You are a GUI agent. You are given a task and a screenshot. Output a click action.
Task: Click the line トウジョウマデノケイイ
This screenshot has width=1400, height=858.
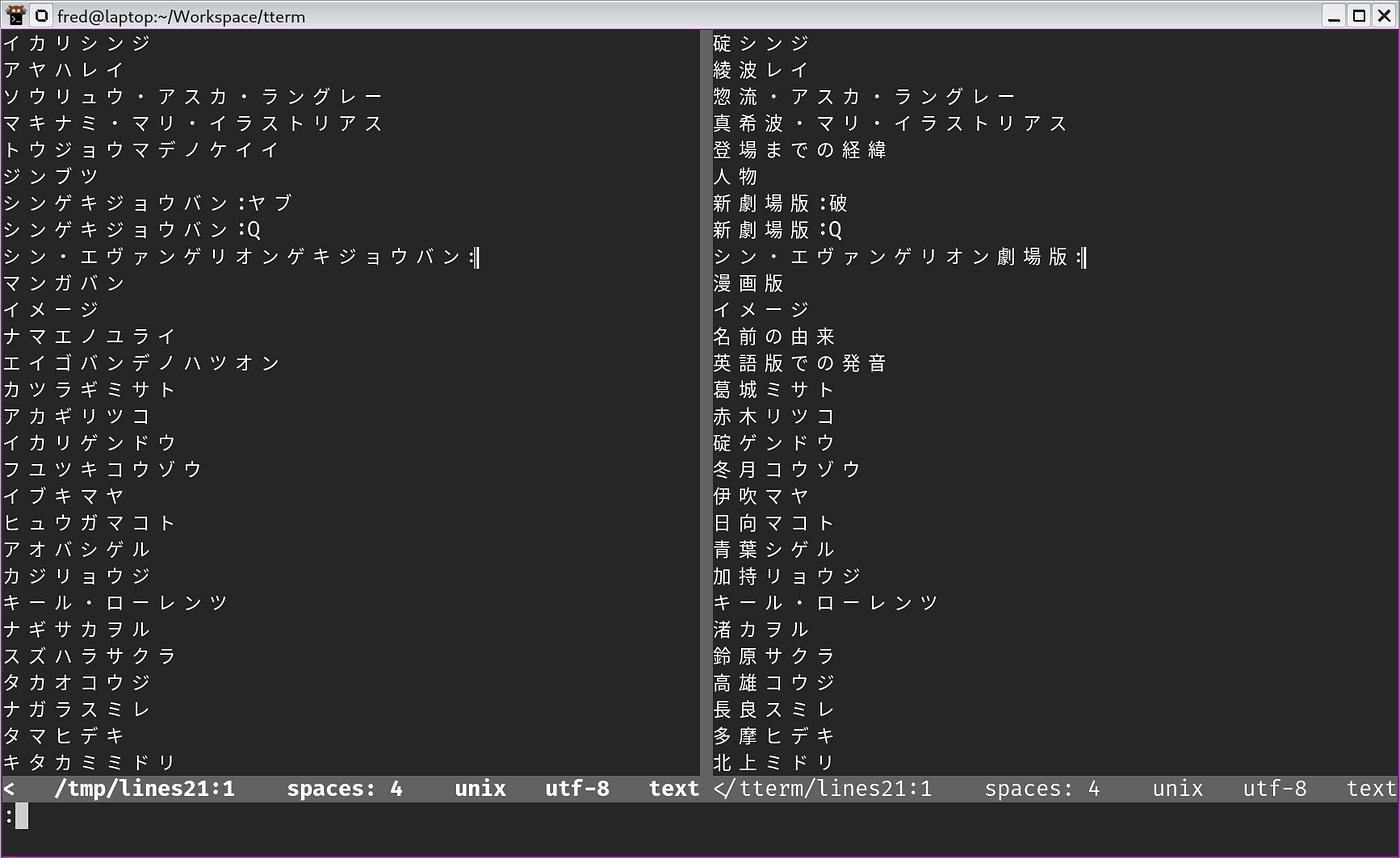pos(141,150)
